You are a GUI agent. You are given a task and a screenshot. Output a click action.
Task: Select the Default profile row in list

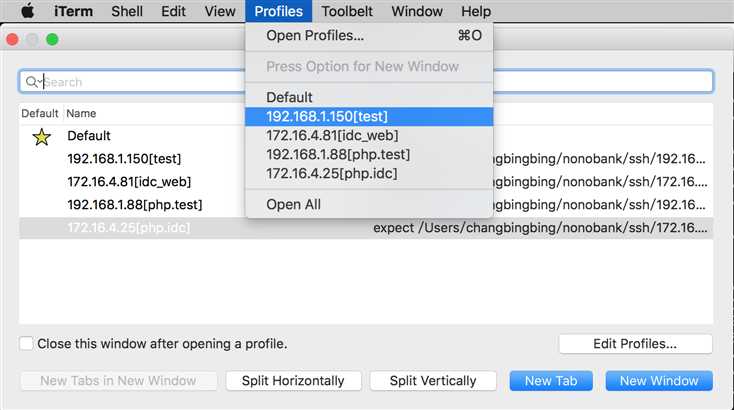coord(366,136)
